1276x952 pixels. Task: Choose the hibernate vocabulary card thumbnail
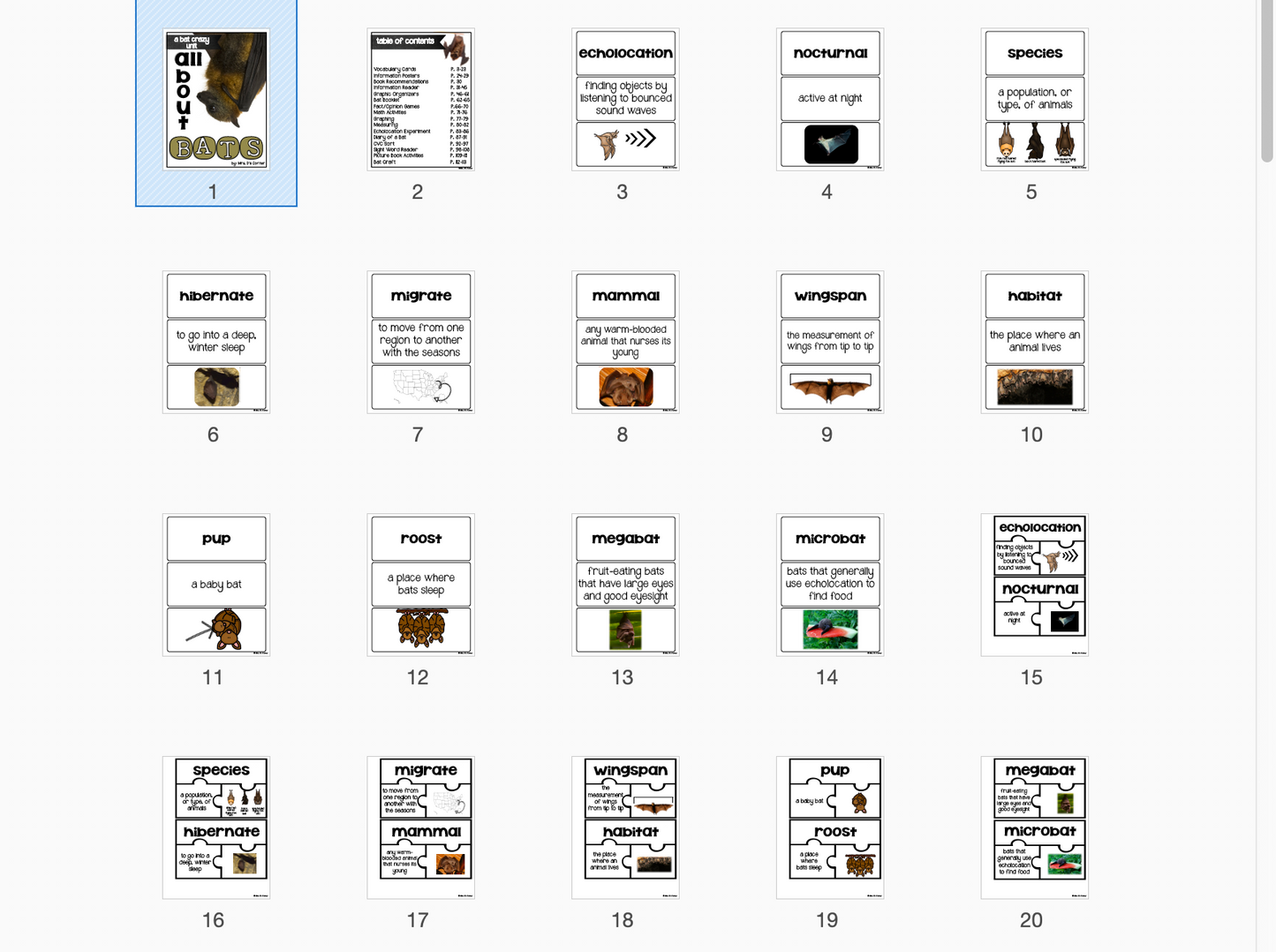216,343
